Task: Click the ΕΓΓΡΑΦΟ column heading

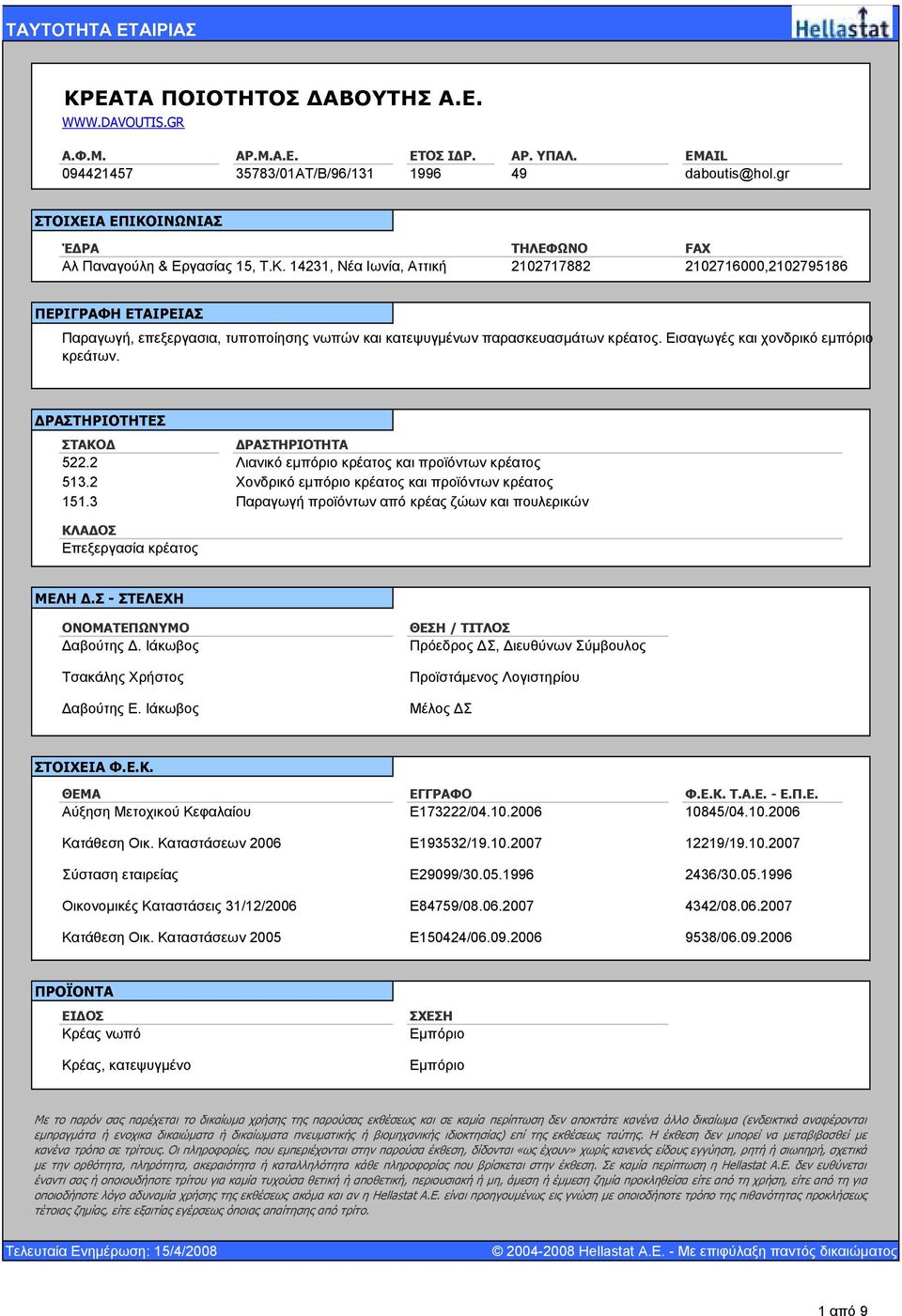Action: point(441,794)
